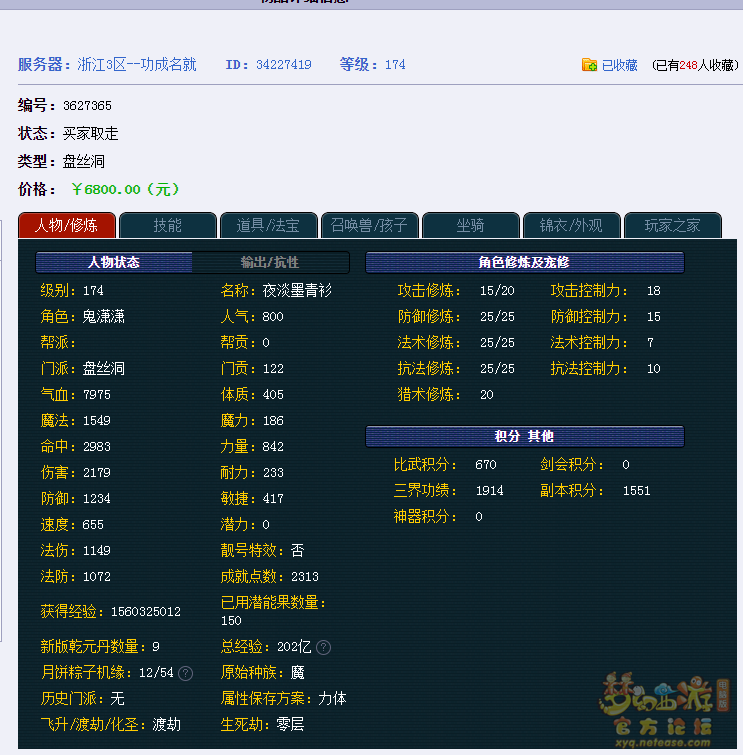The width and height of the screenshot is (743, 755).
Task: Click the price ￥6800.00 text
Action: (125, 189)
